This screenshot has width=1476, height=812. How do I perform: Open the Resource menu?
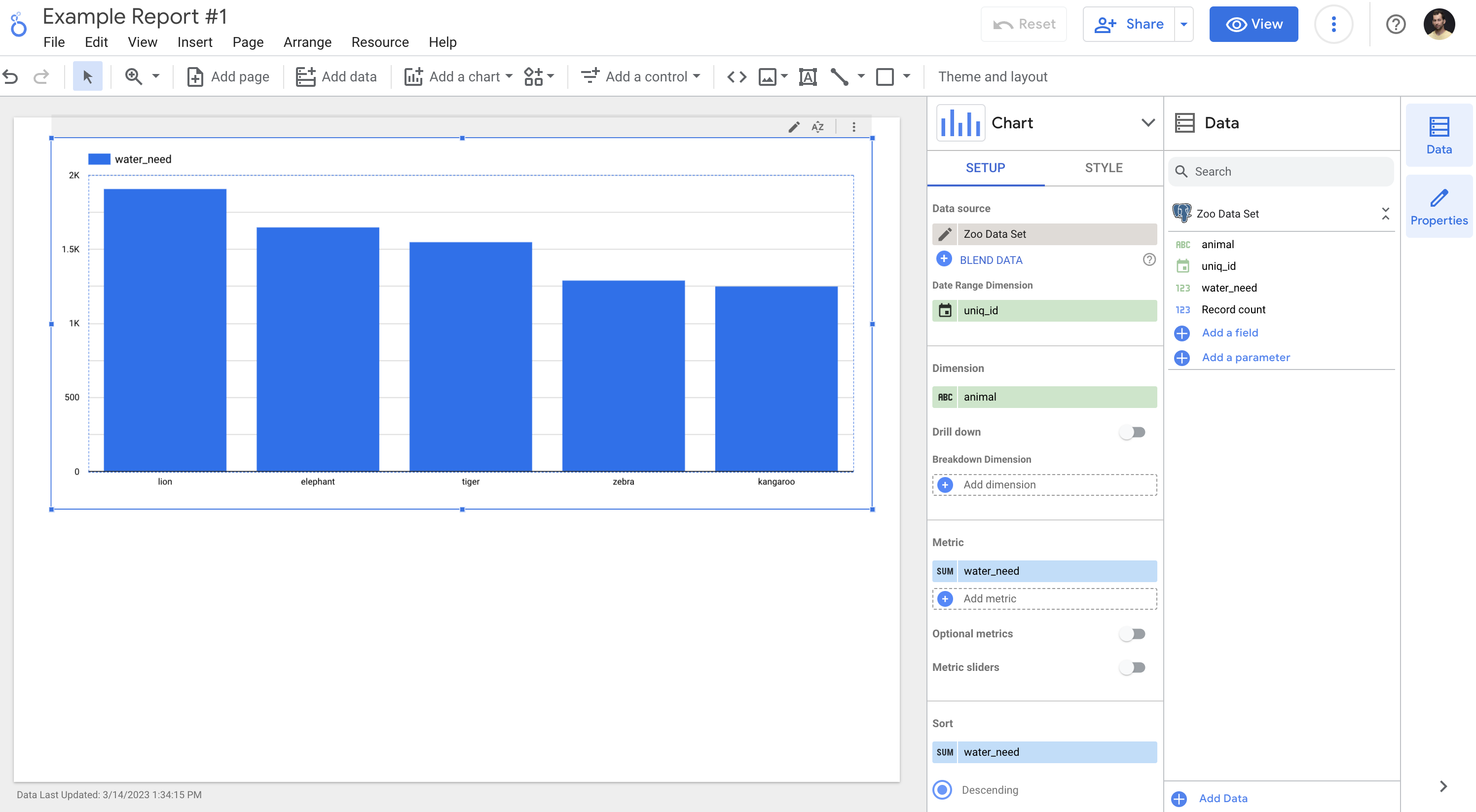pos(380,42)
